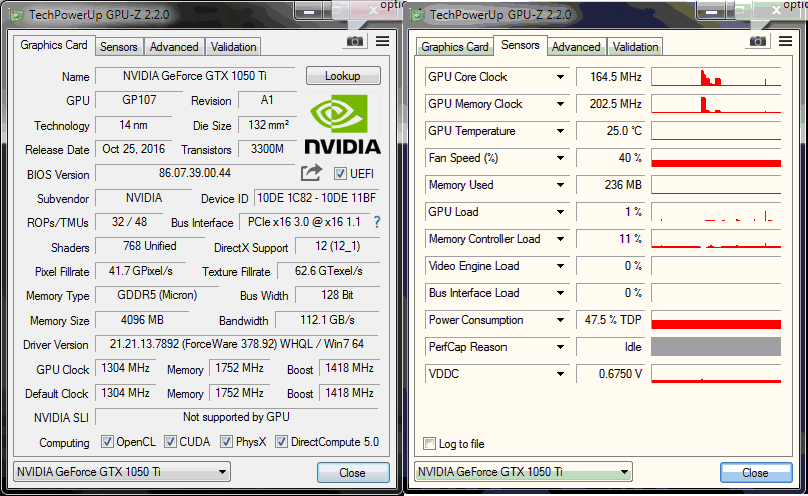Click the Bus Interface PCIe x16 3.0 field

pyautogui.click(x=304, y=222)
